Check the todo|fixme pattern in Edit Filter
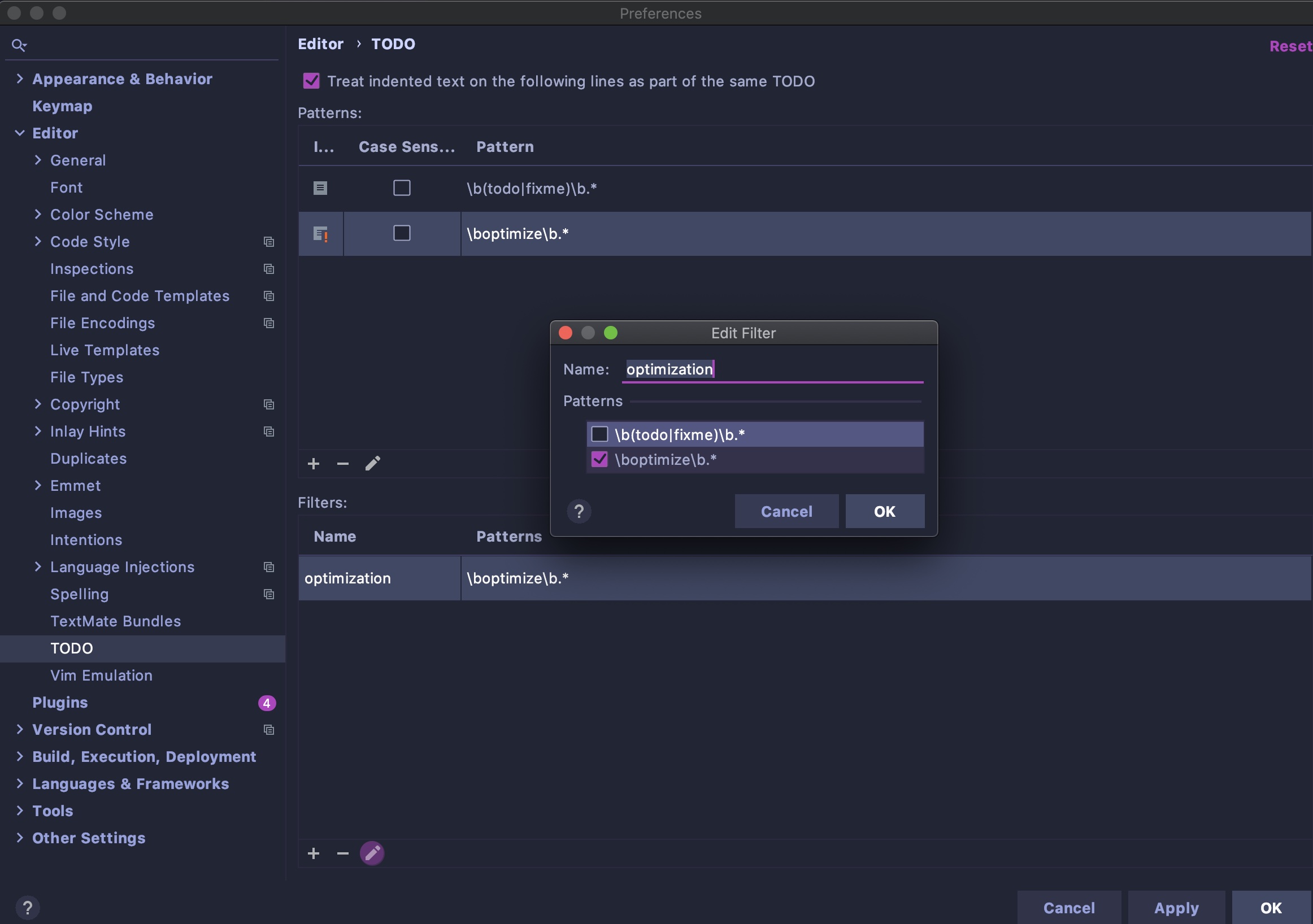Image resolution: width=1313 pixels, height=924 pixels. click(x=599, y=434)
